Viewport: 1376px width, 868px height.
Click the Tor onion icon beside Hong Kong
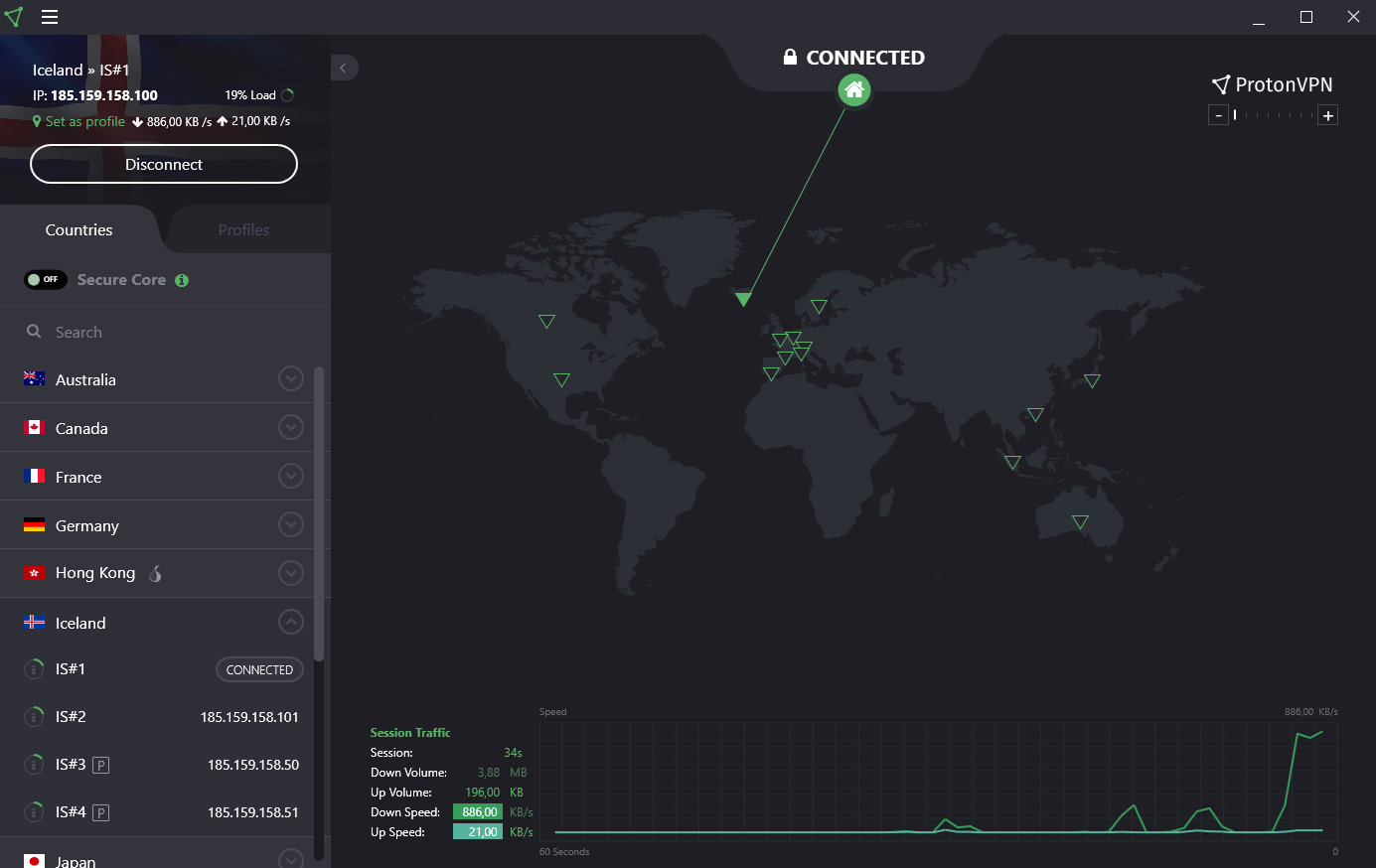click(x=155, y=573)
